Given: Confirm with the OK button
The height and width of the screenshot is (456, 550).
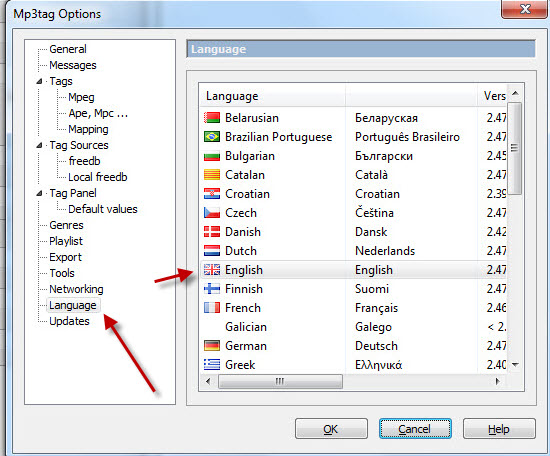Looking at the screenshot, I should (331, 429).
